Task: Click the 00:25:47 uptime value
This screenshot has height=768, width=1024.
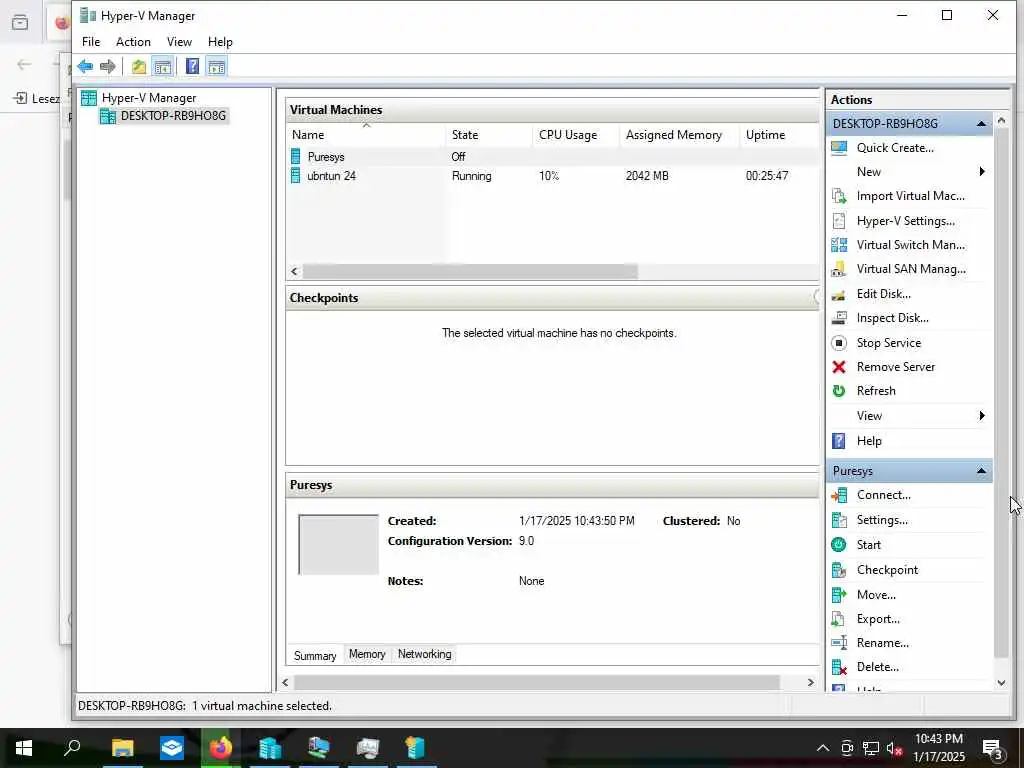Action: (x=767, y=176)
